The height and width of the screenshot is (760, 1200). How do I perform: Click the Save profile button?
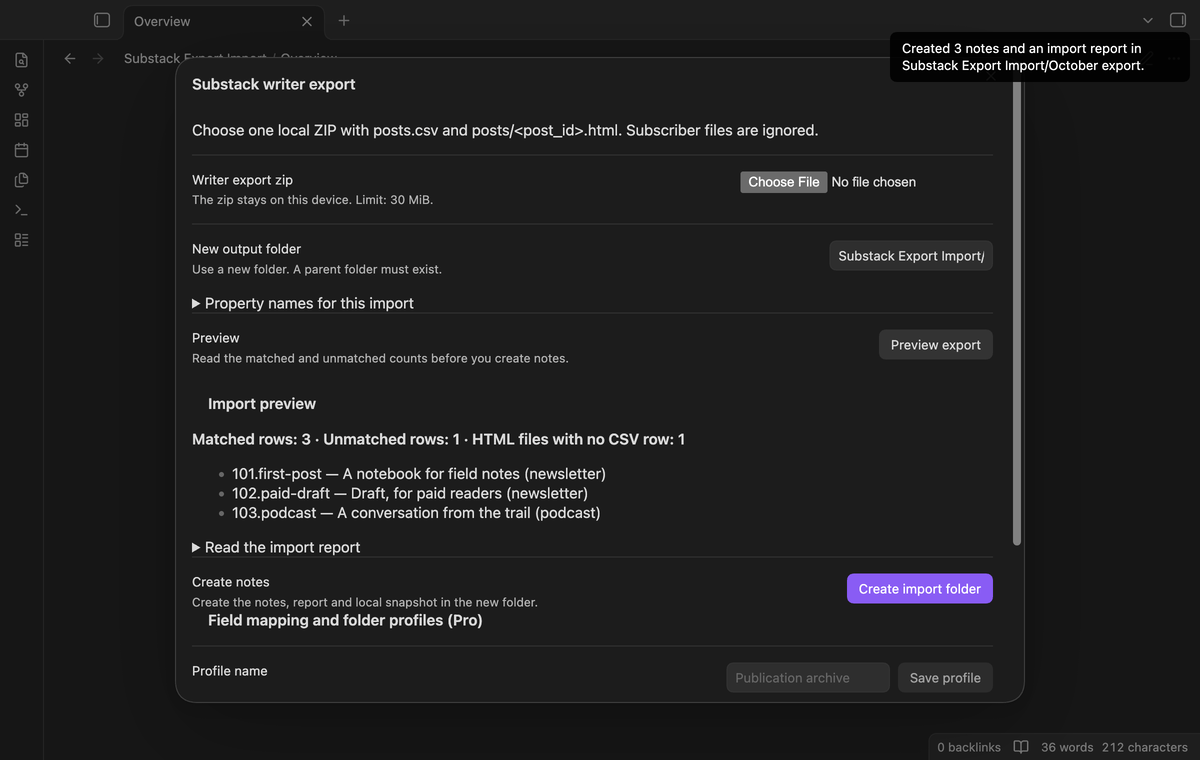point(945,678)
